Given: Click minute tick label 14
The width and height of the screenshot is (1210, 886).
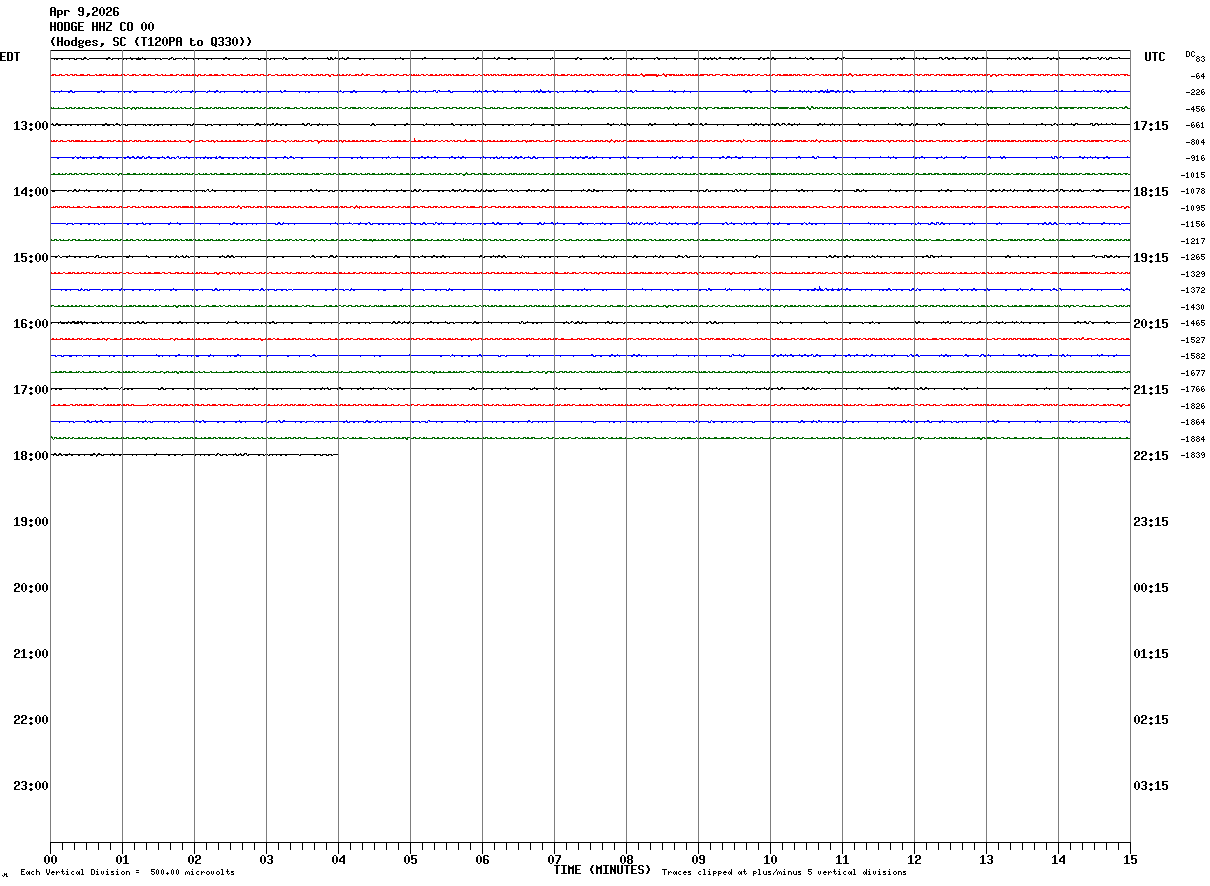Looking at the screenshot, I should pyautogui.click(x=1058, y=860).
